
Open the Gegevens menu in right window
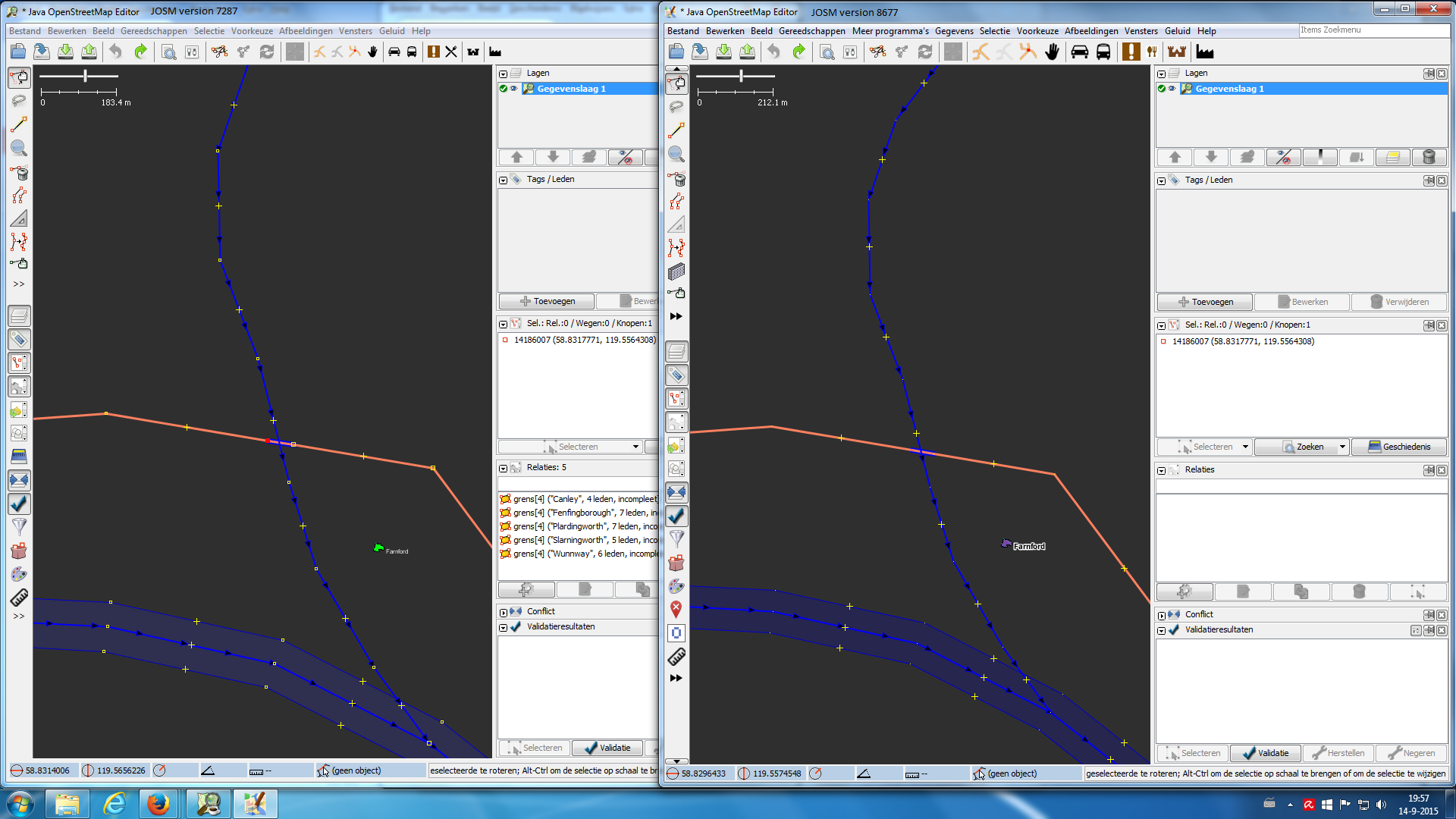954,31
